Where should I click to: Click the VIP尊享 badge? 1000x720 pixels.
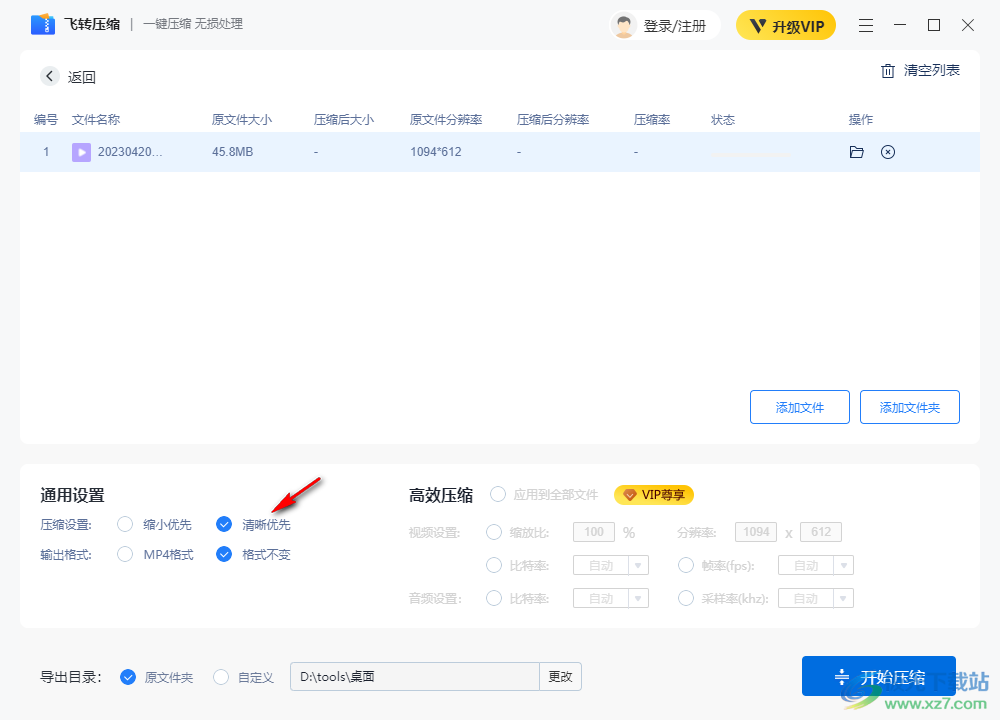click(x=654, y=495)
